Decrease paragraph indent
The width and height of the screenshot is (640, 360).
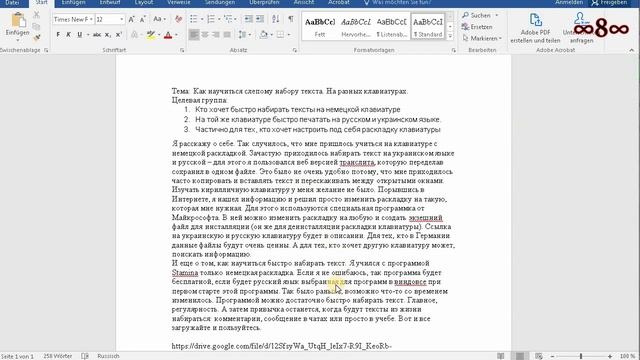pos(248,19)
